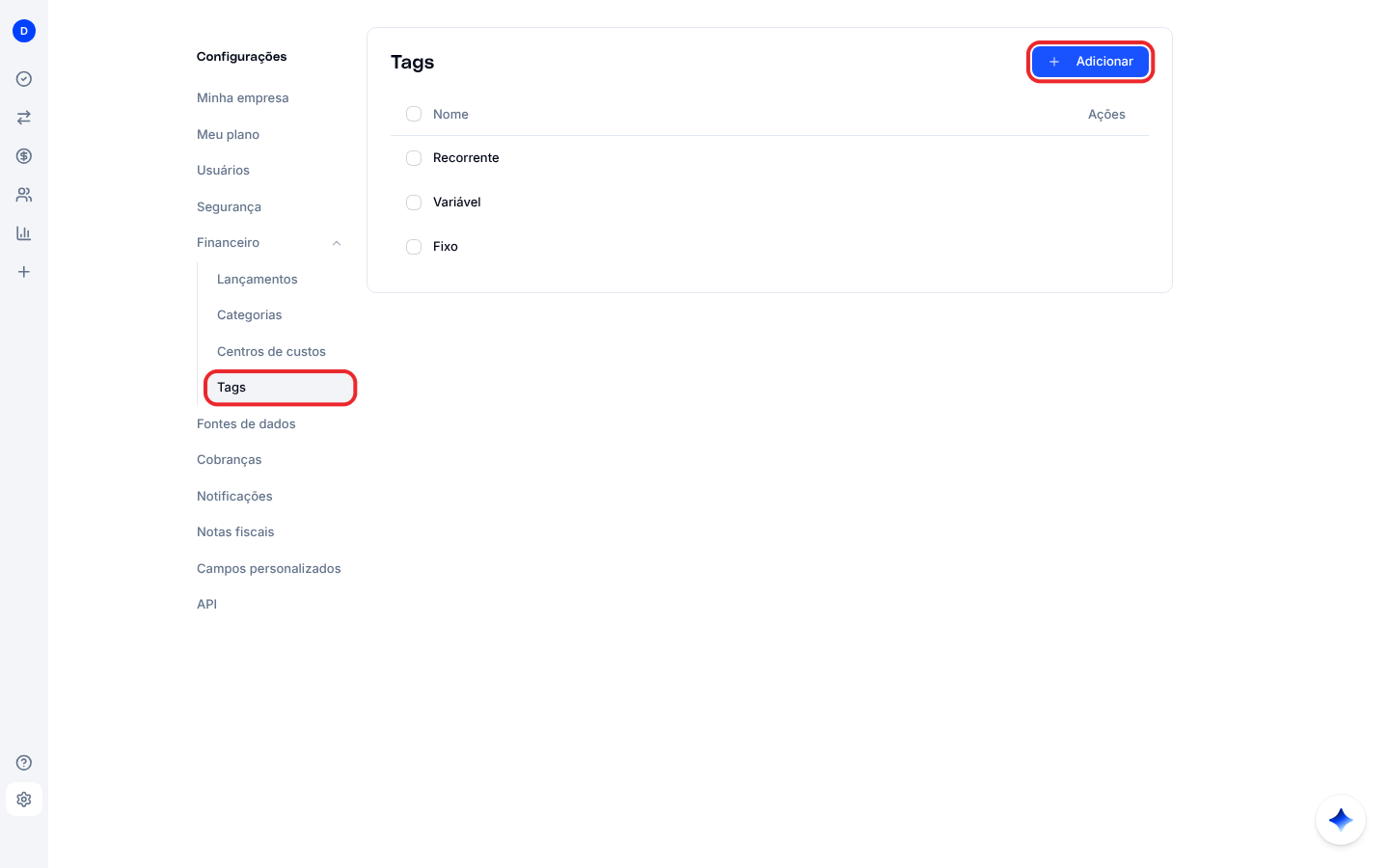Open API settings page

click(x=207, y=605)
